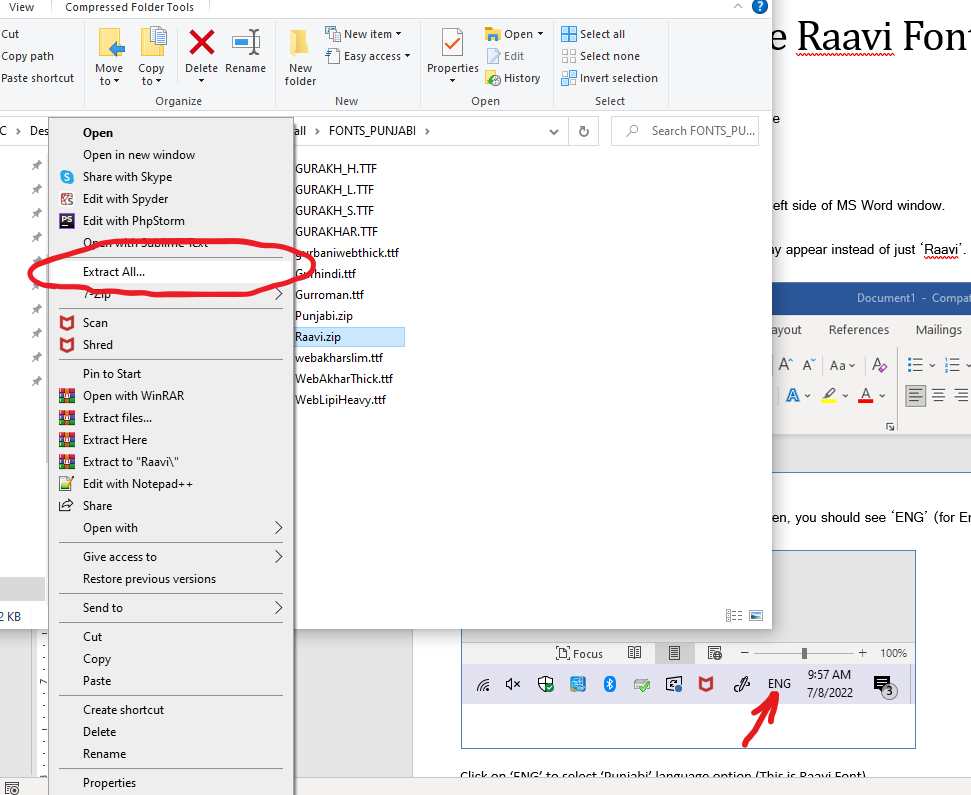Click the red X Delete button in ribbon
The width and height of the screenshot is (971, 795).
(201, 56)
